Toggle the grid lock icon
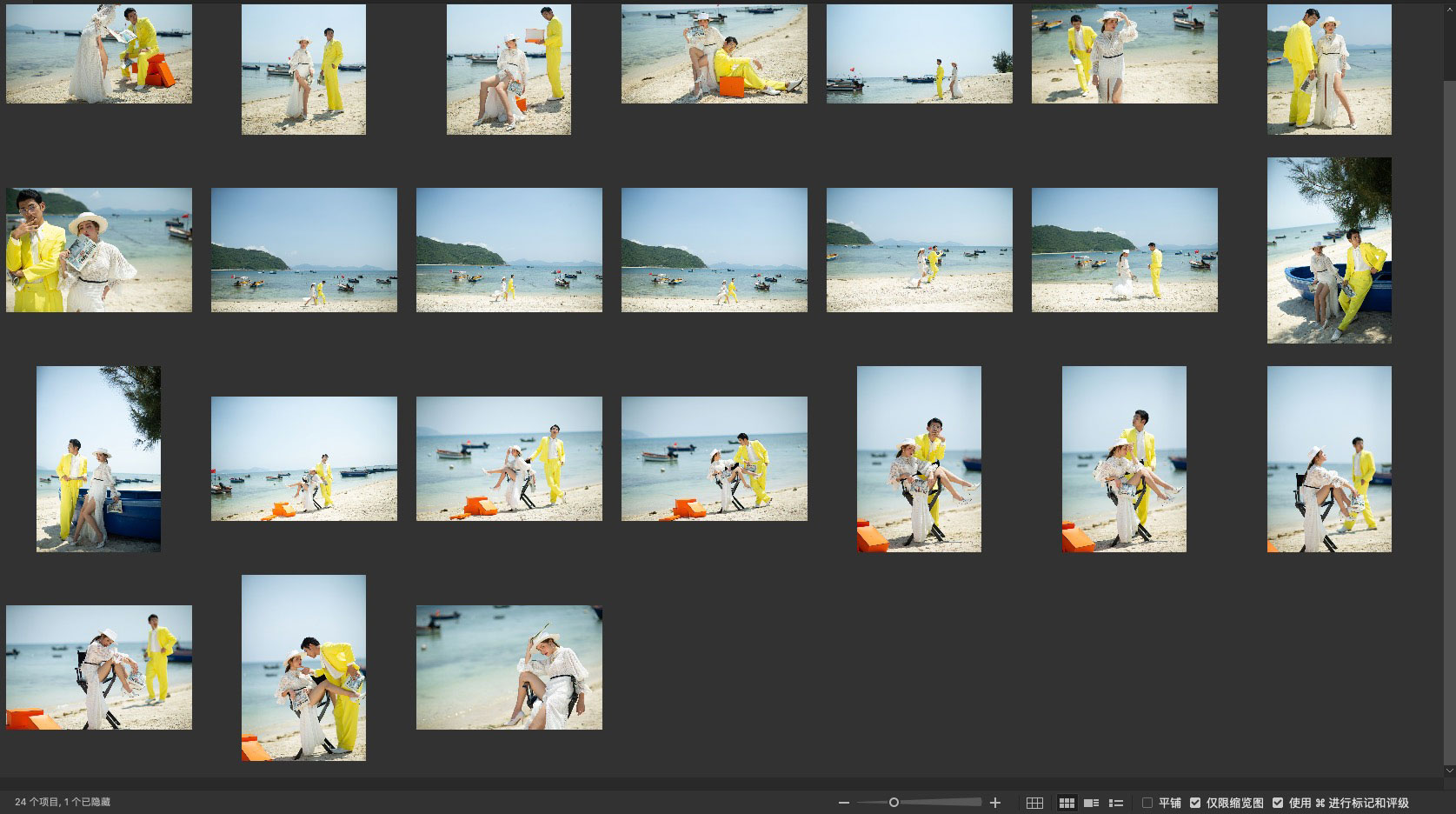This screenshot has height=814, width=1456. [x=1034, y=803]
